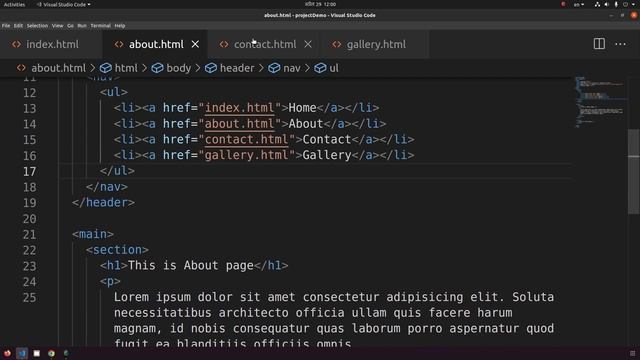Open the View menu

click(57, 26)
